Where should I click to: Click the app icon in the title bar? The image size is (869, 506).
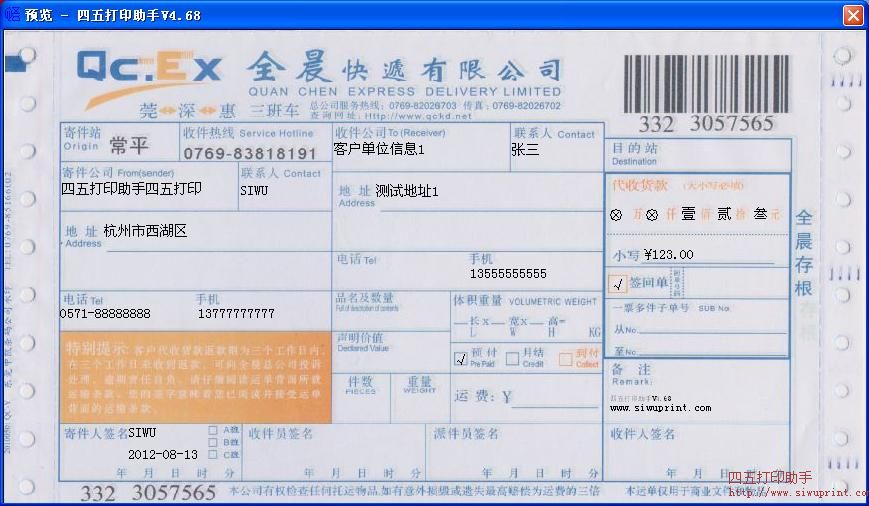pos(12,14)
